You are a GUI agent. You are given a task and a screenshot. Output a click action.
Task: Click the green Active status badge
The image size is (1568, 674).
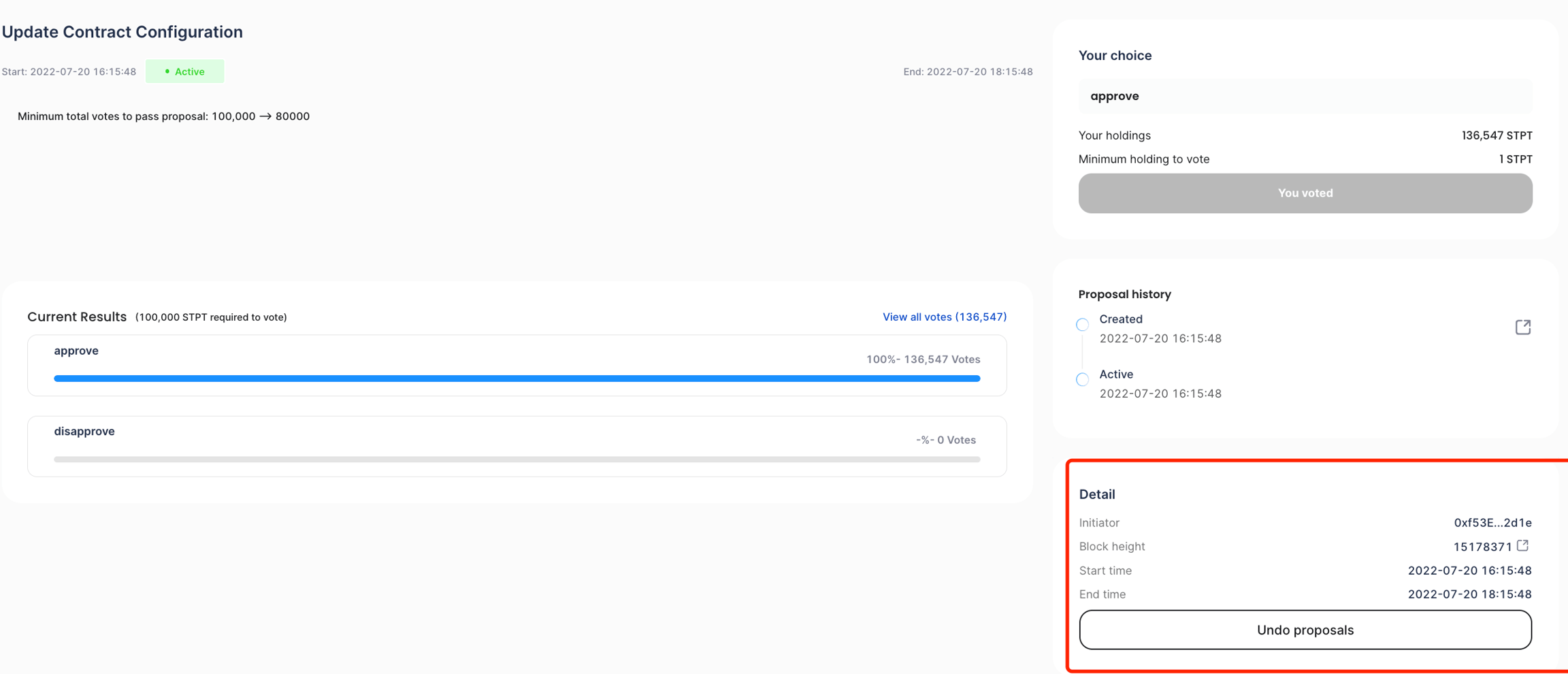click(x=184, y=71)
